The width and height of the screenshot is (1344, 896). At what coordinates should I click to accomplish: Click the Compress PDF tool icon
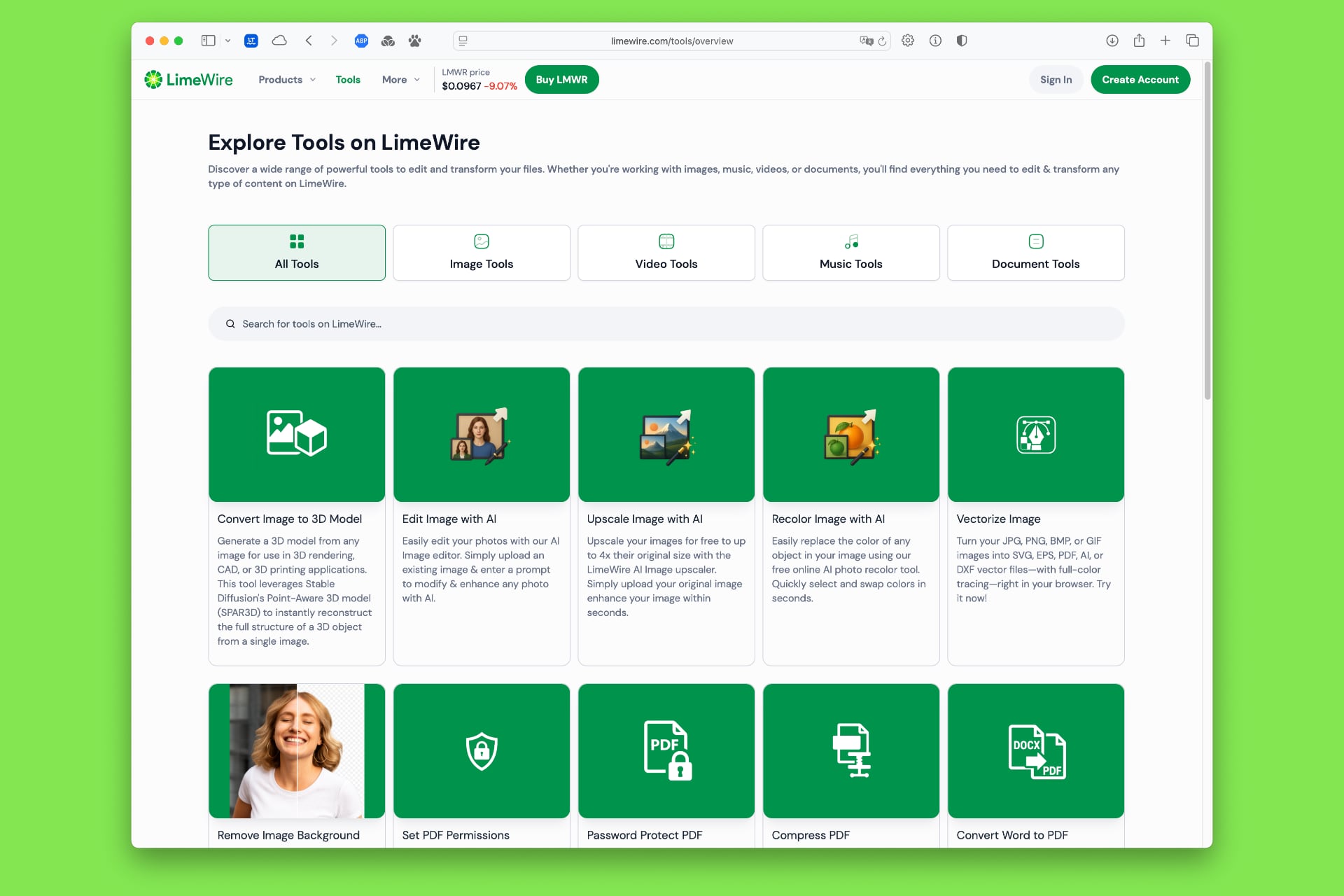coord(850,750)
